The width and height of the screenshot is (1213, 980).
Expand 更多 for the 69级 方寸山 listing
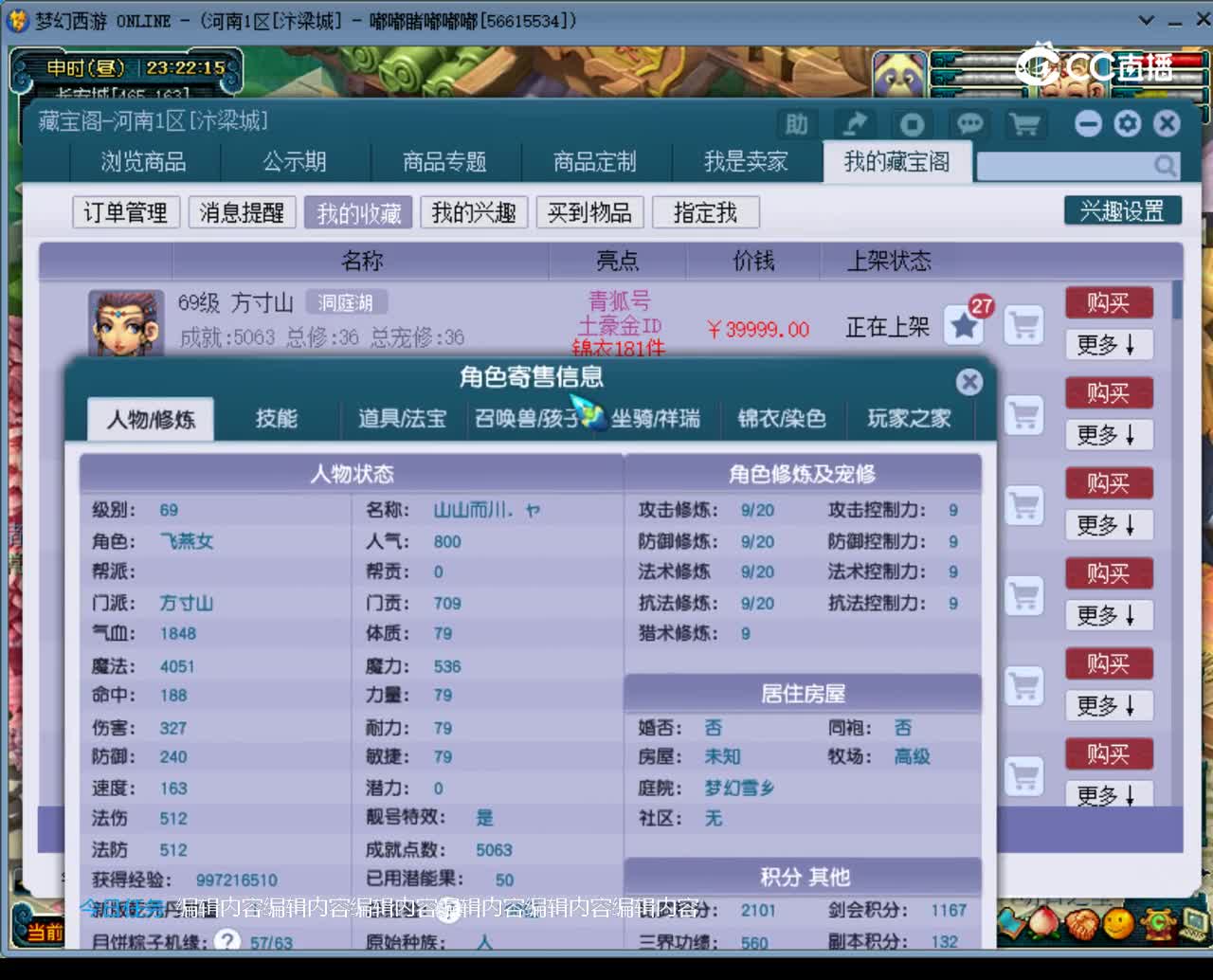coord(1109,344)
